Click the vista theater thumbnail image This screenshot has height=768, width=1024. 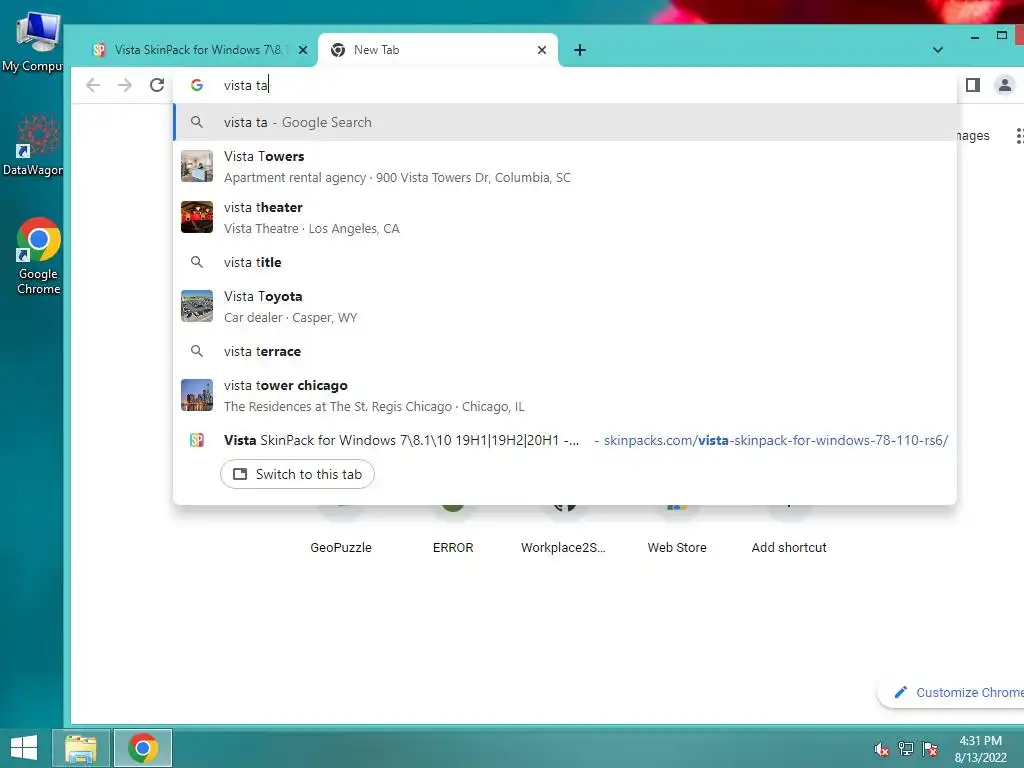(x=197, y=217)
